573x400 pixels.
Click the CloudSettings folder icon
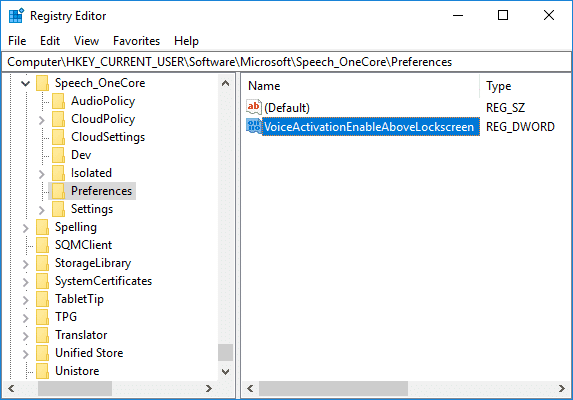tap(58, 137)
